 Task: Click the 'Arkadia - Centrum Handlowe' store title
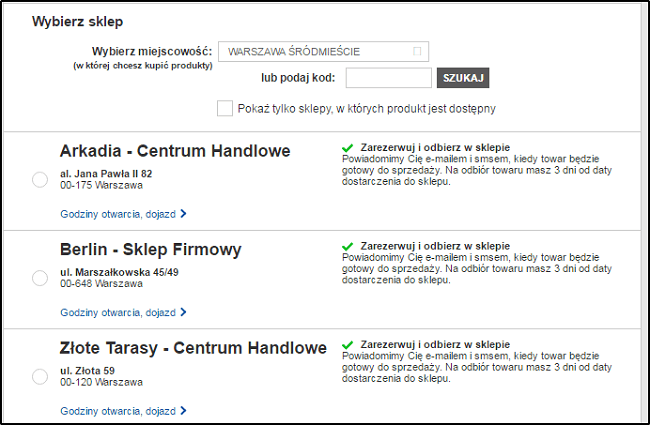tap(175, 151)
